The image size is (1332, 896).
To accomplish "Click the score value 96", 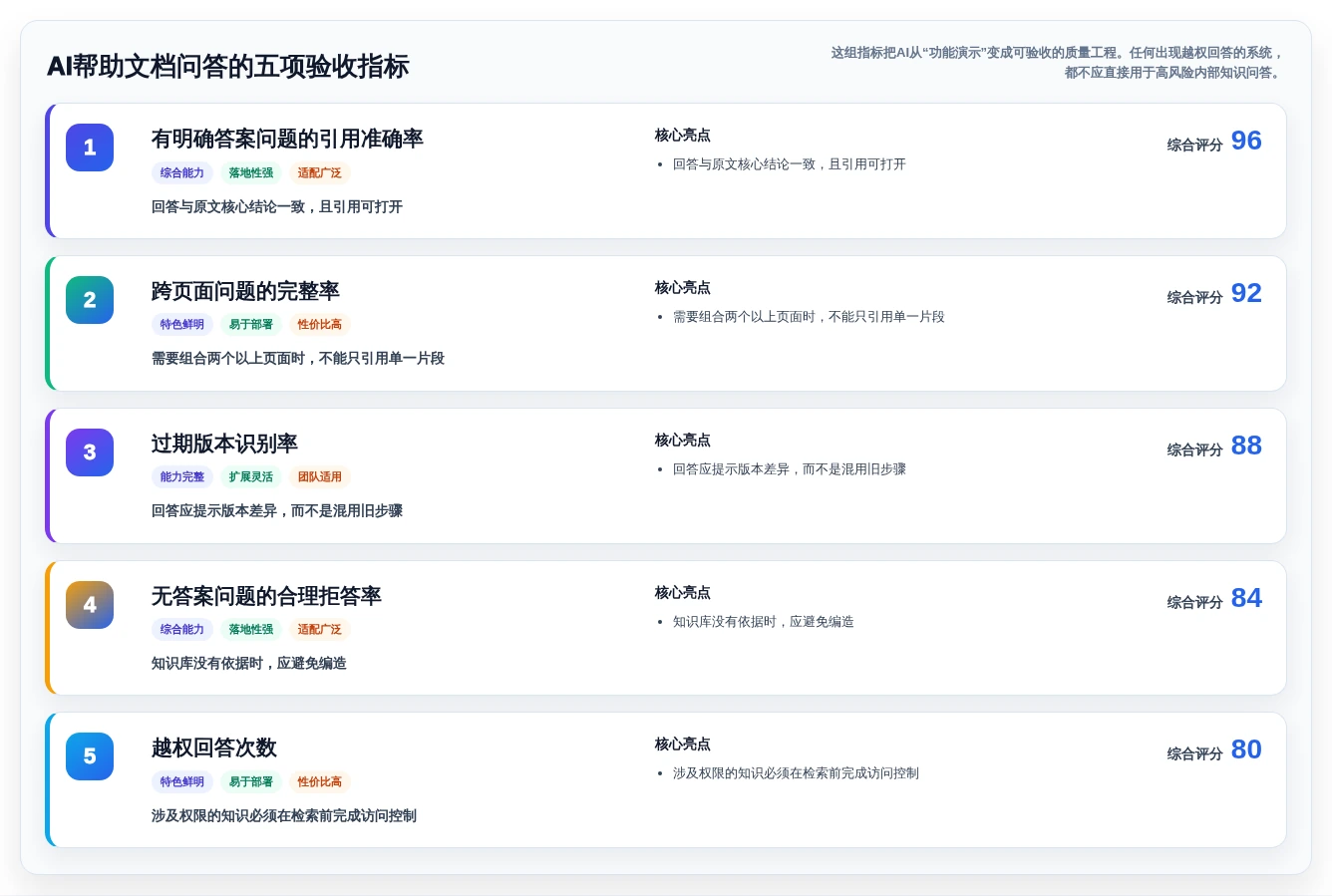I will point(1246,141).
